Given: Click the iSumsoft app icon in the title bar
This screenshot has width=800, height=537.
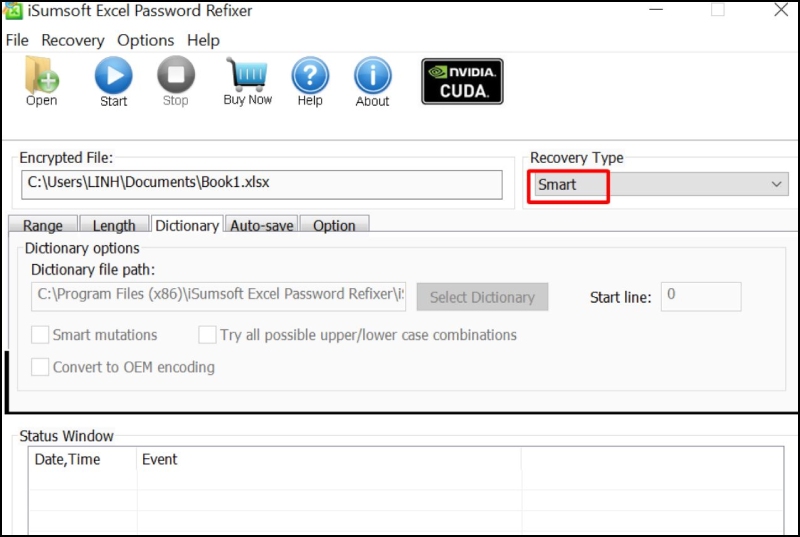Looking at the screenshot, I should [x=14, y=11].
